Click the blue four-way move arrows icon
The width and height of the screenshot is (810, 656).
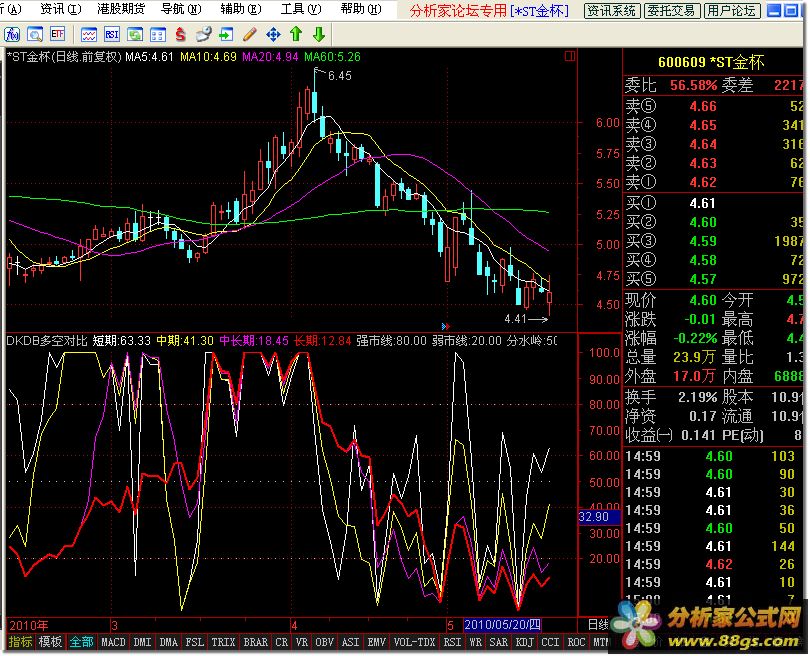point(273,35)
